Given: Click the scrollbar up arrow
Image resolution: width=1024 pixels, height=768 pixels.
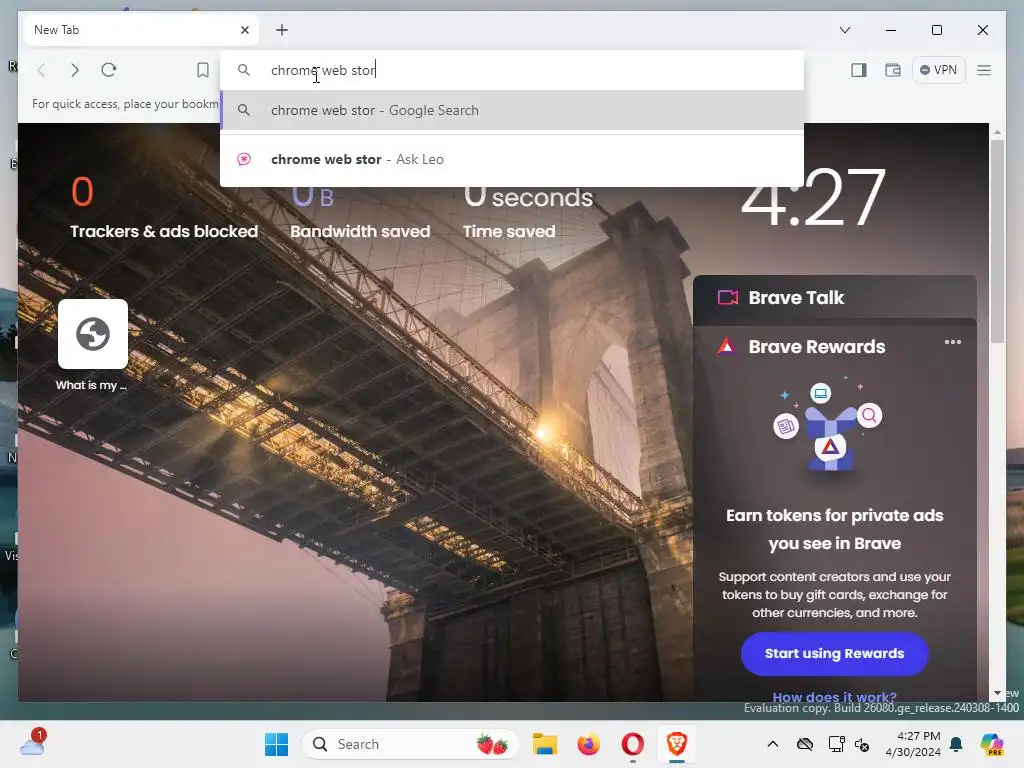Looking at the screenshot, I should (997, 132).
